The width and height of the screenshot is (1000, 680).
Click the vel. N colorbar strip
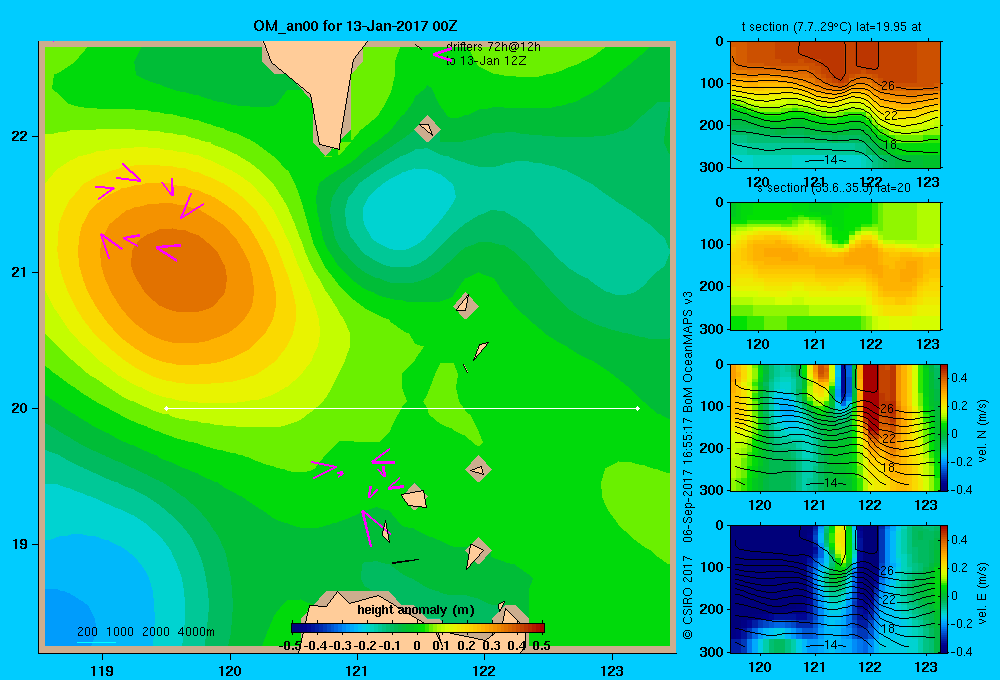point(944,427)
